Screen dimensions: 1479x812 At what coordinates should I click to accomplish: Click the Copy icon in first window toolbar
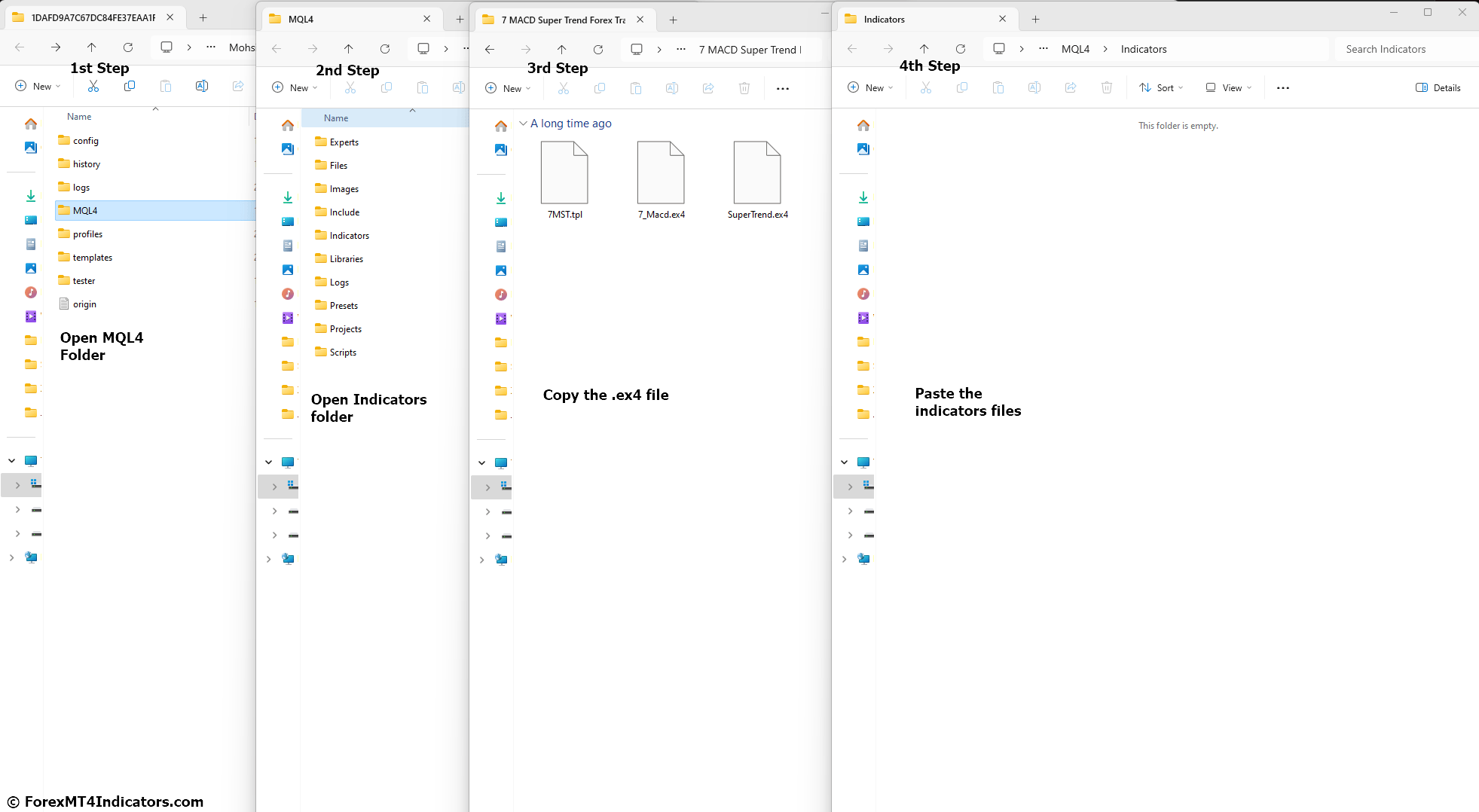pyautogui.click(x=130, y=87)
